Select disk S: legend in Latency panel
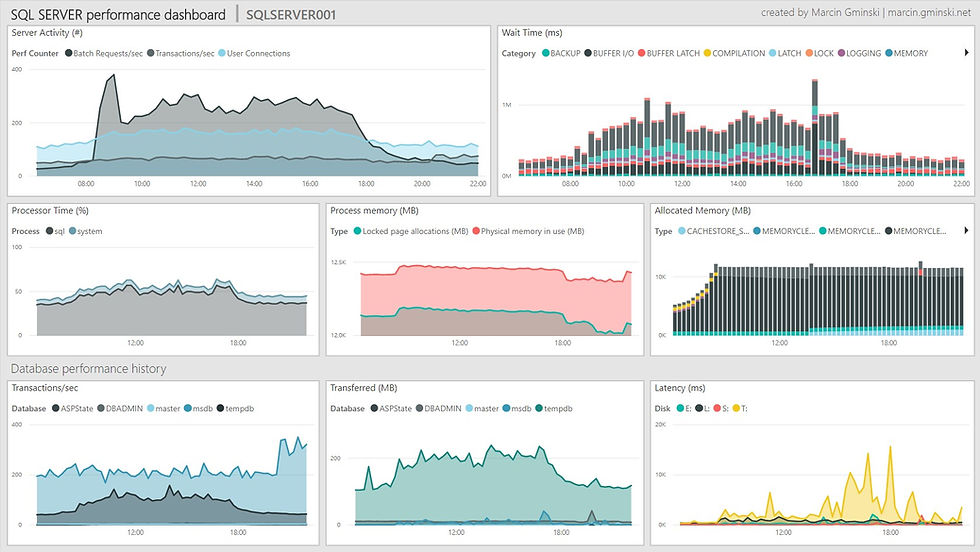The width and height of the screenshot is (980, 552). click(721, 408)
